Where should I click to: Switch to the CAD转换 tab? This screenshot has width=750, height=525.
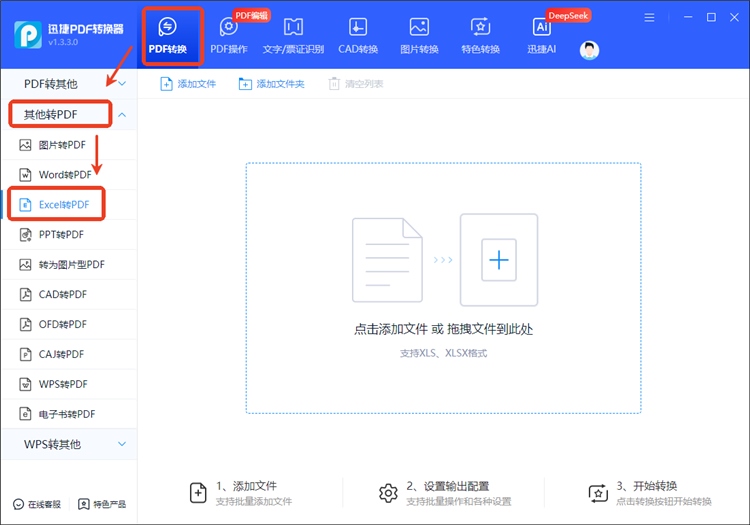[x=358, y=36]
